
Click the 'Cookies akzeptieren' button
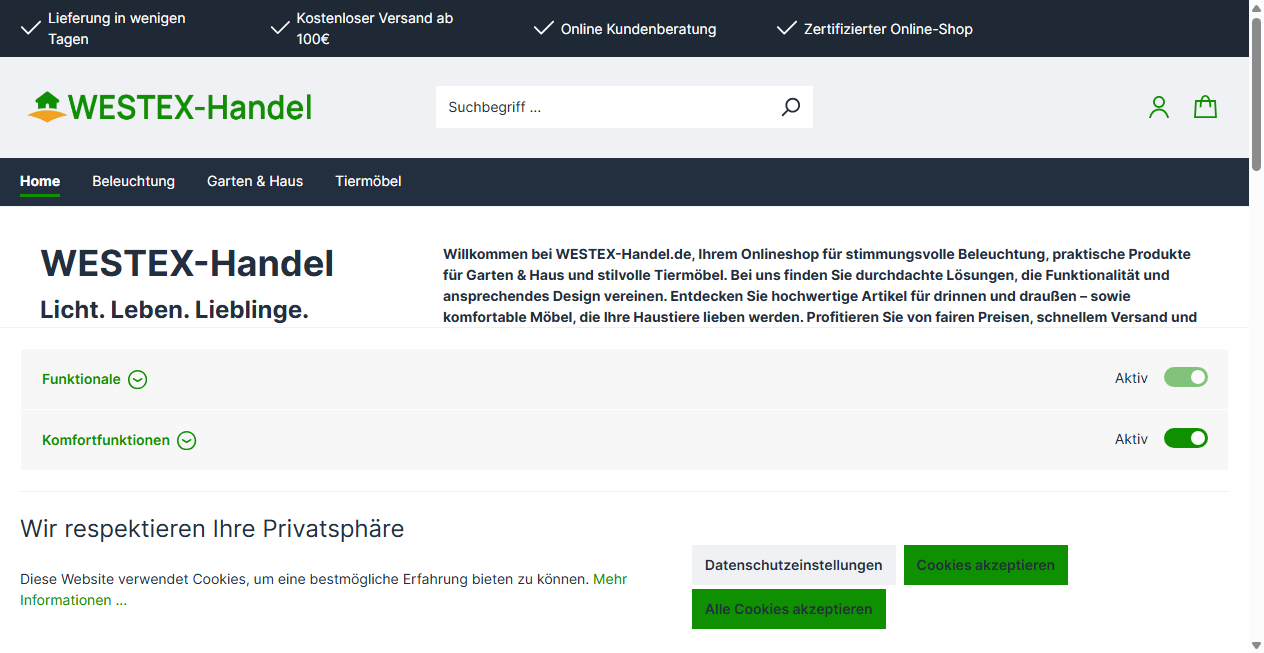click(985, 564)
